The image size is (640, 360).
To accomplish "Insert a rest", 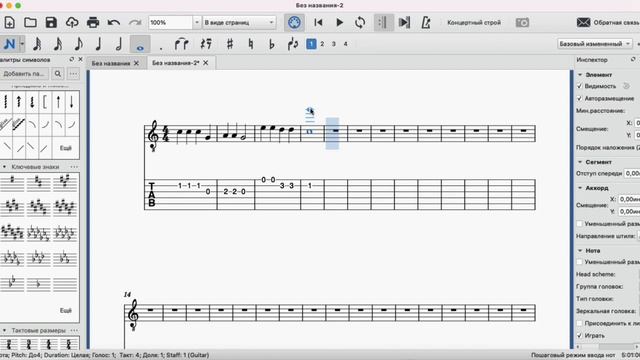I will click(x=206, y=44).
